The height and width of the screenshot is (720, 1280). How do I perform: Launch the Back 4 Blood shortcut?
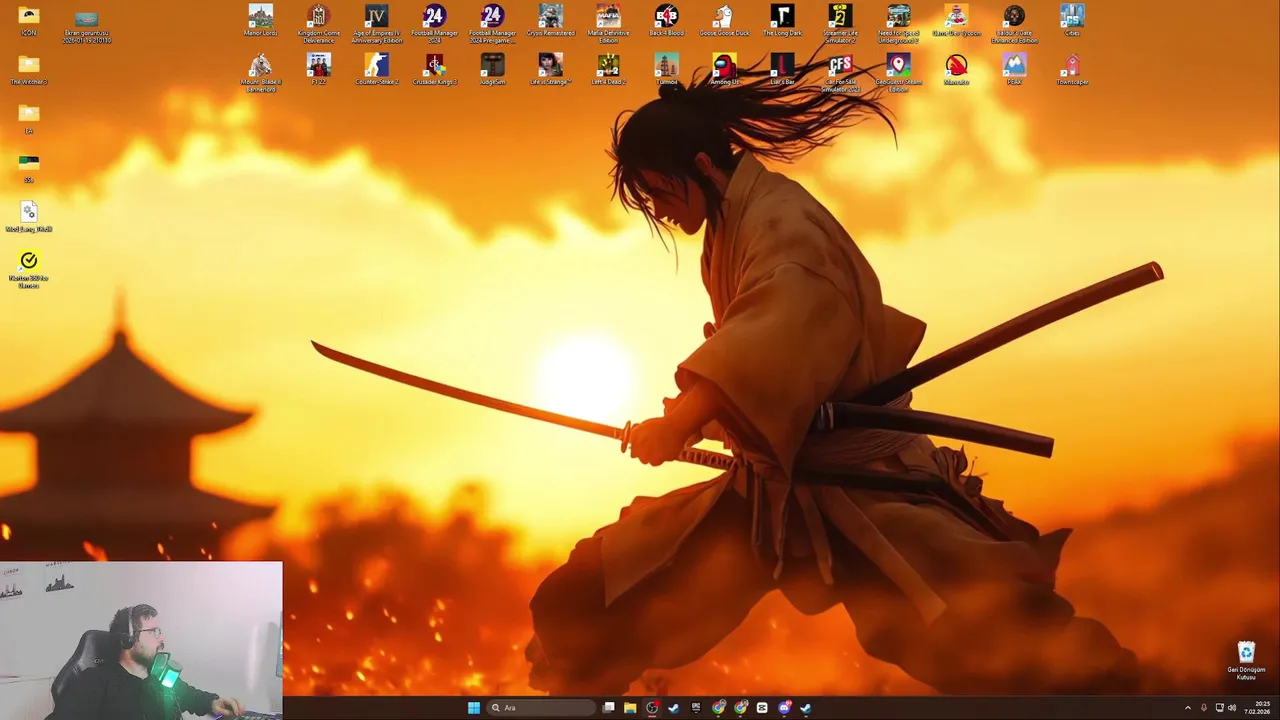pyautogui.click(x=666, y=22)
